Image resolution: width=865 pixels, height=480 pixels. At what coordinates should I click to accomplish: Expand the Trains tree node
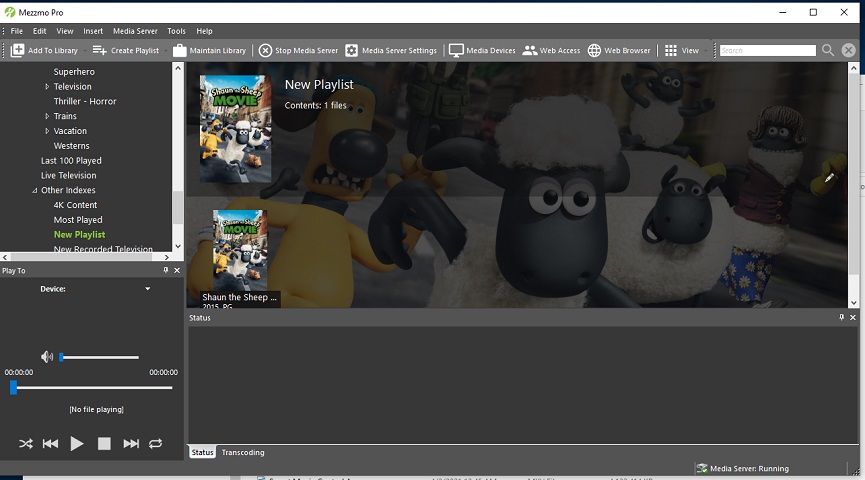pos(47,116)
